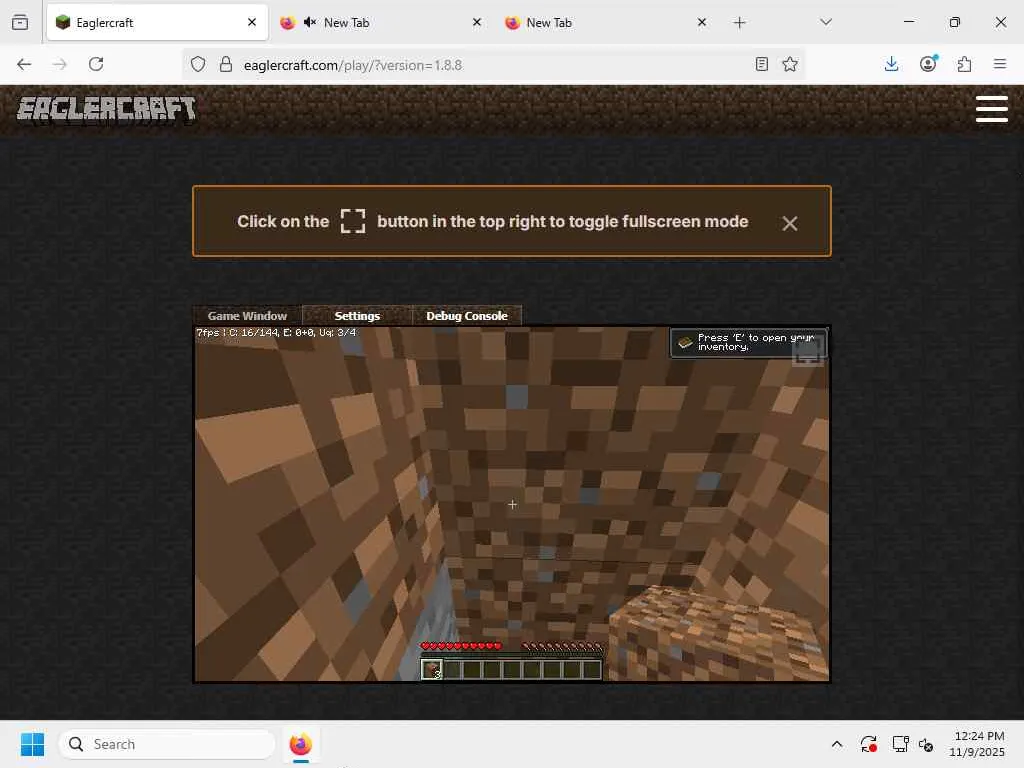
Task: Toggle fullscreen with the game corner button
Action: pos(808,353)
